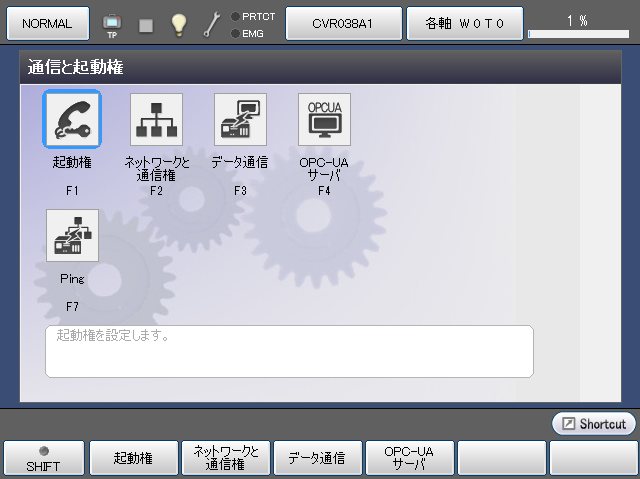Open the OPC-UA サーバ monitor icon
Screen dimensions: 640x479
click(324, 120)
